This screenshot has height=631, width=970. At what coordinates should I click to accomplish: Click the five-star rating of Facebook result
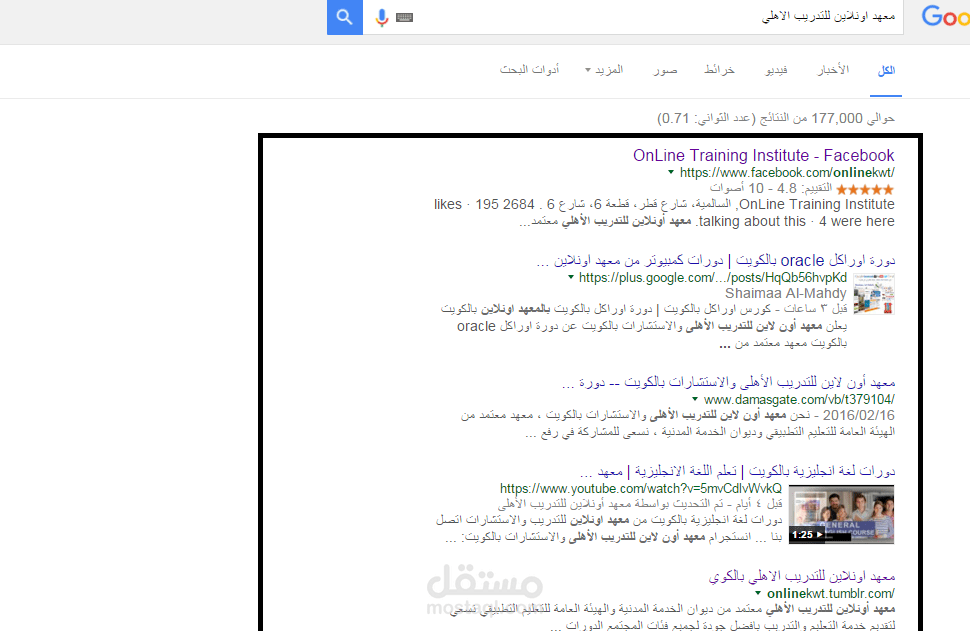pos(865,189)
